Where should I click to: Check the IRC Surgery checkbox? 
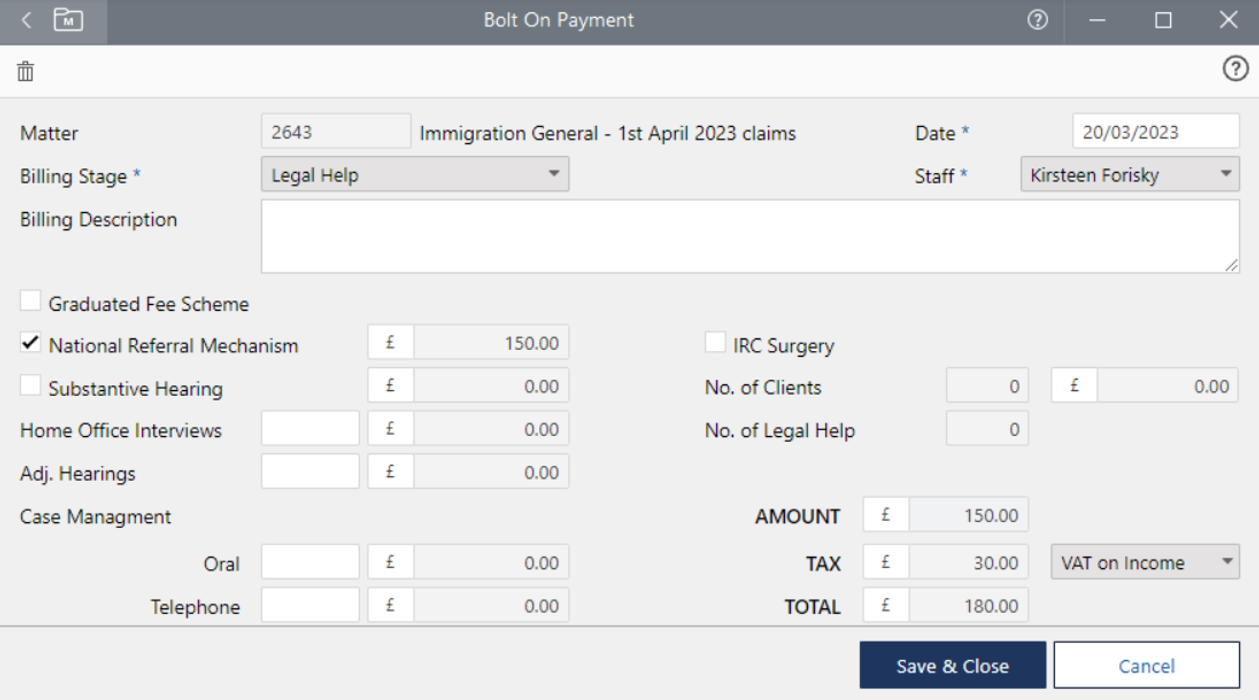coord(715,343)
